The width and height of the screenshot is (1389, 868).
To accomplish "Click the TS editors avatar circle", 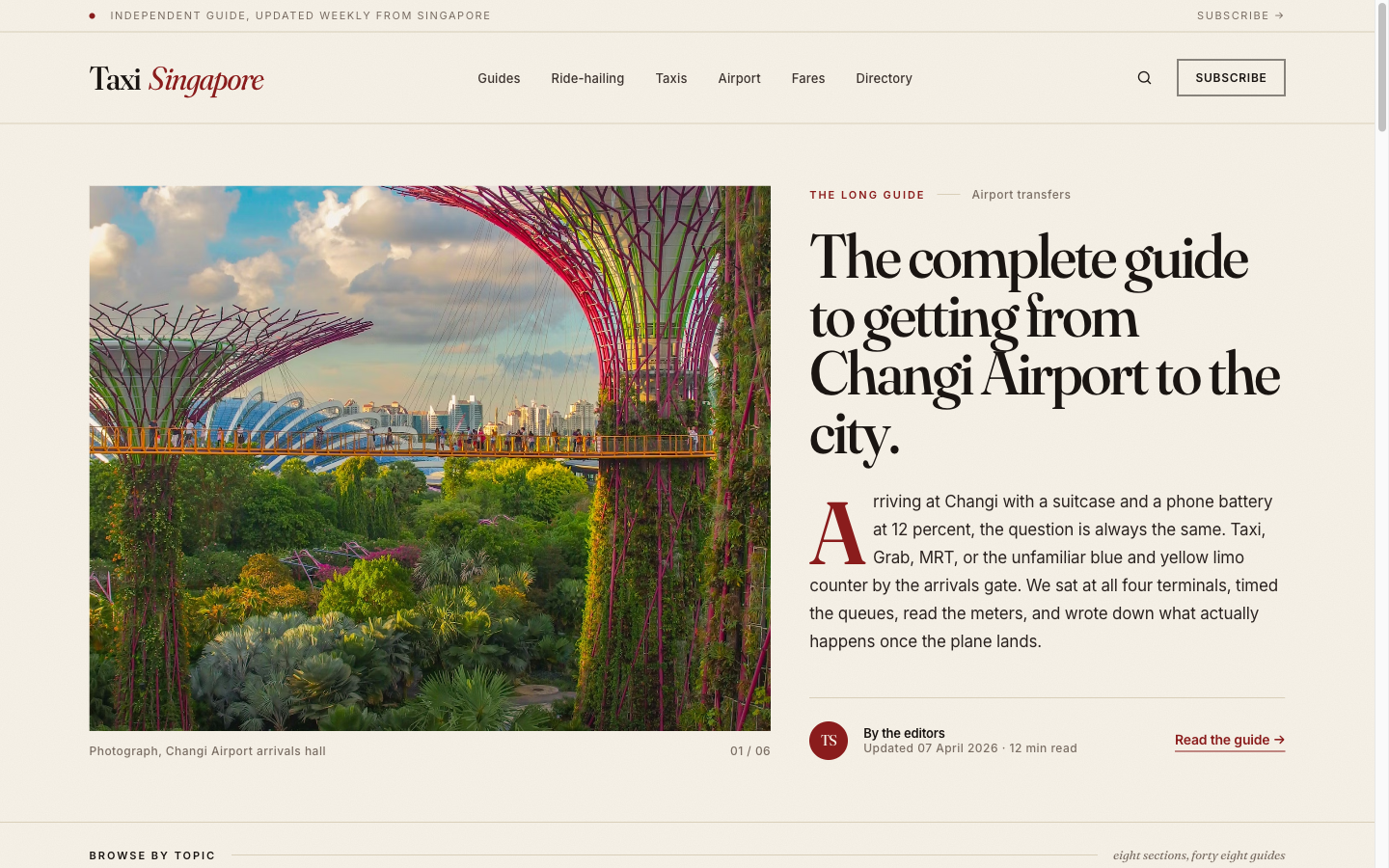I will pos(828,741).
